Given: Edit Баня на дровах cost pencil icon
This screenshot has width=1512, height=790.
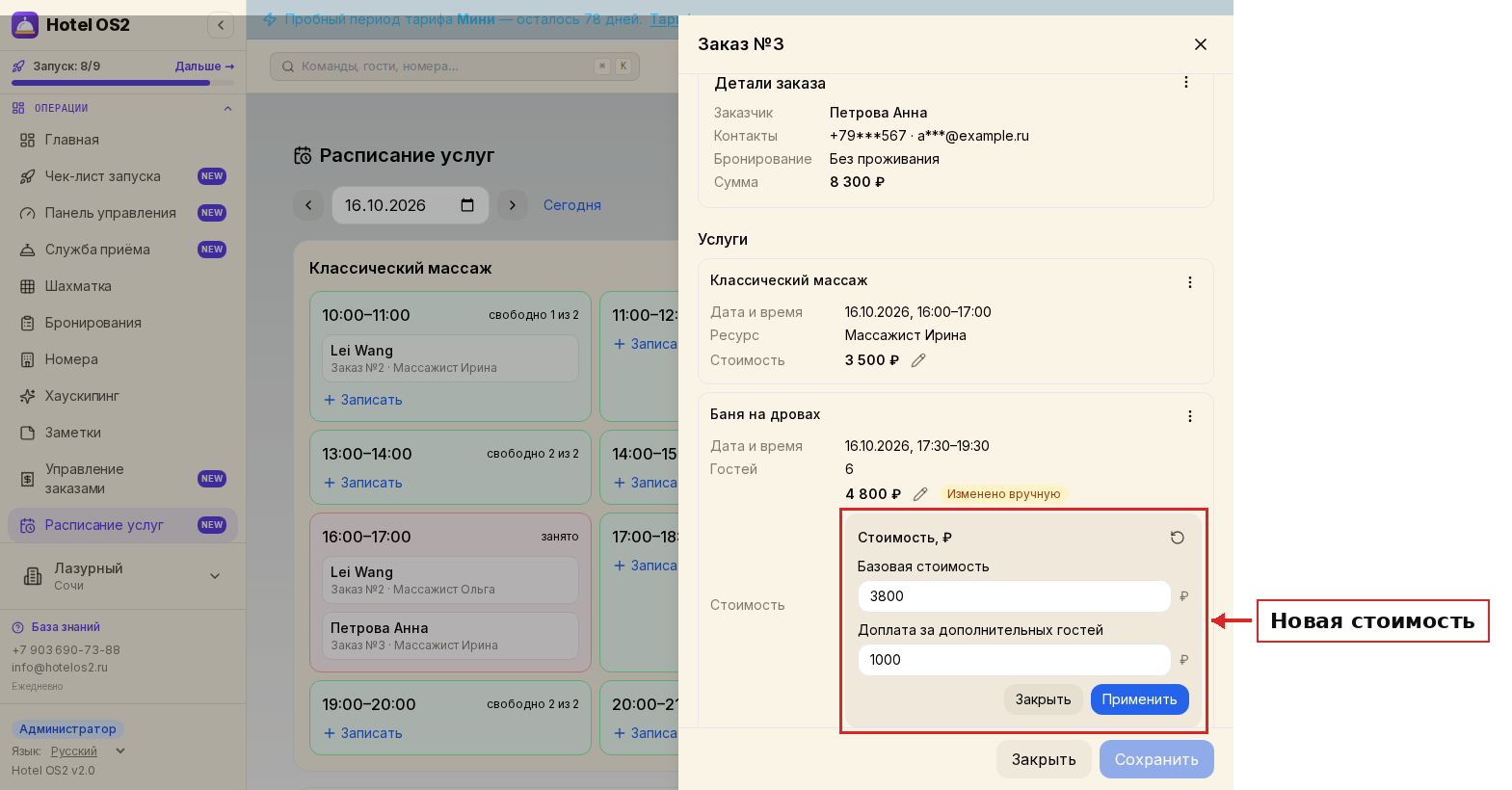Looking at the screenshot, I should click(920, 494).
